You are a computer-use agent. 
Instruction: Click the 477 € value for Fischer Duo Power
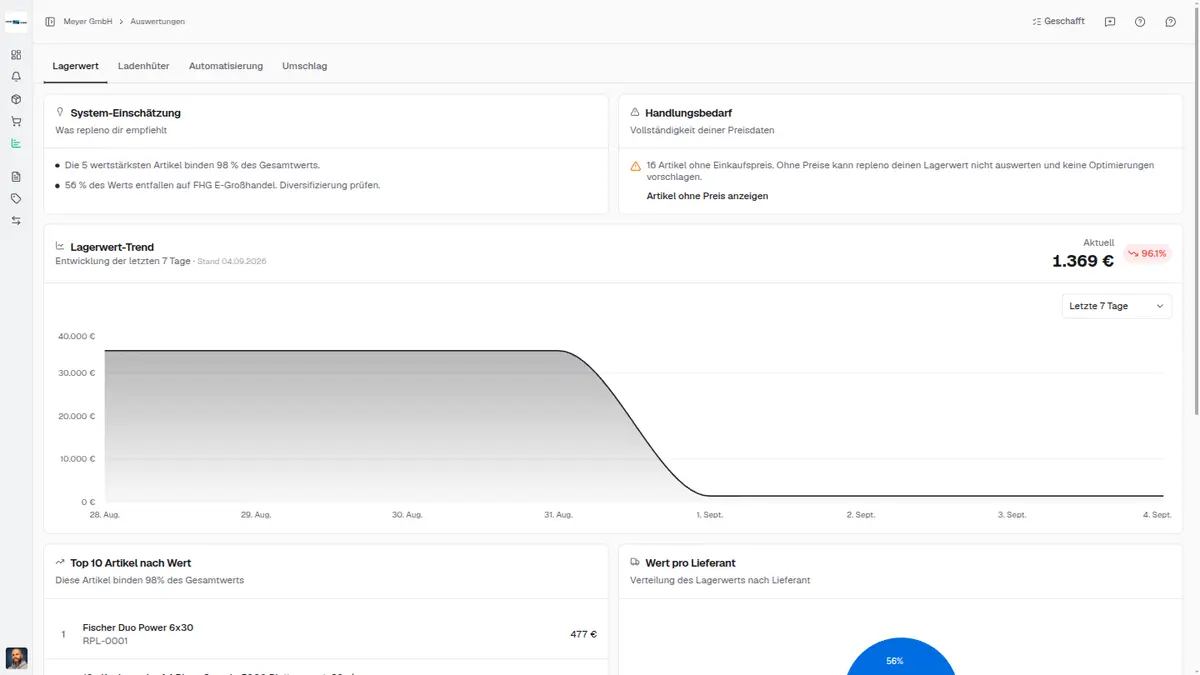584,634
